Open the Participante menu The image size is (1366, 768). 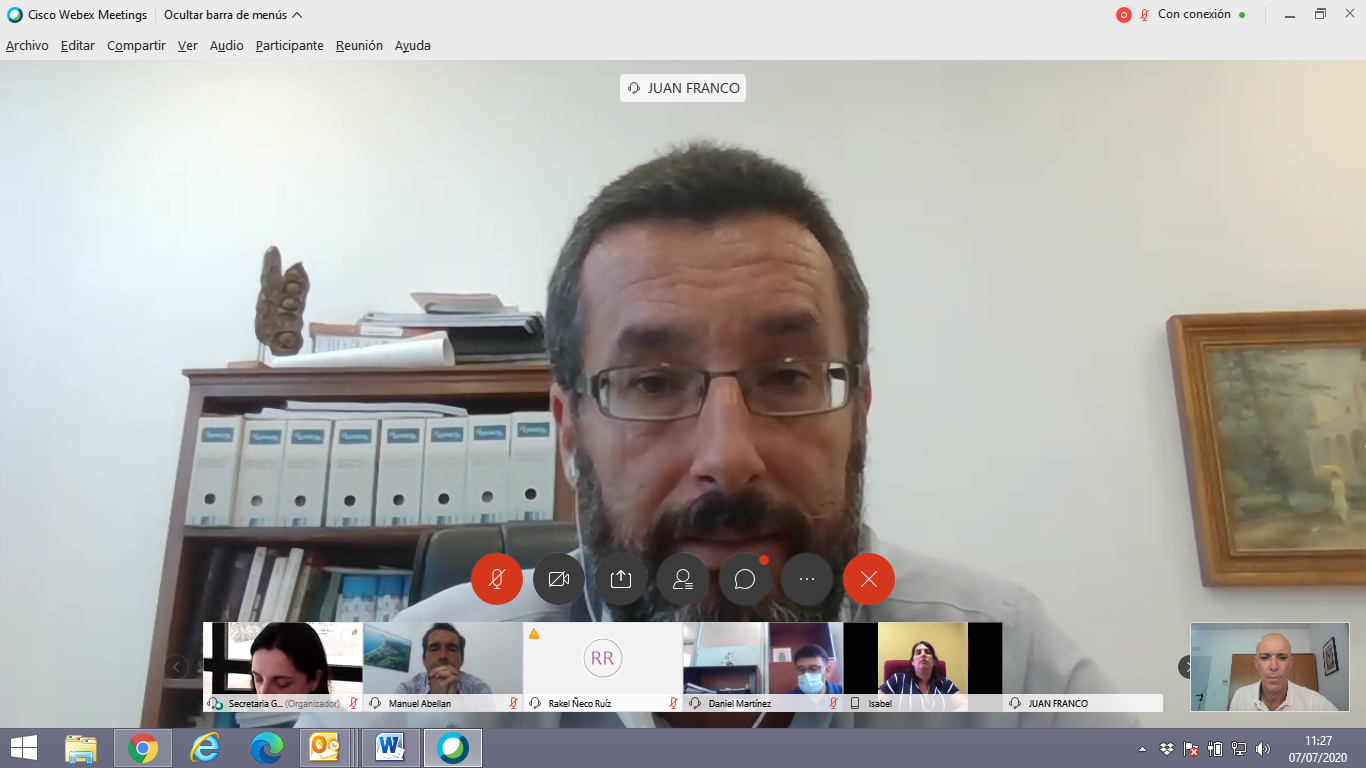289,46
